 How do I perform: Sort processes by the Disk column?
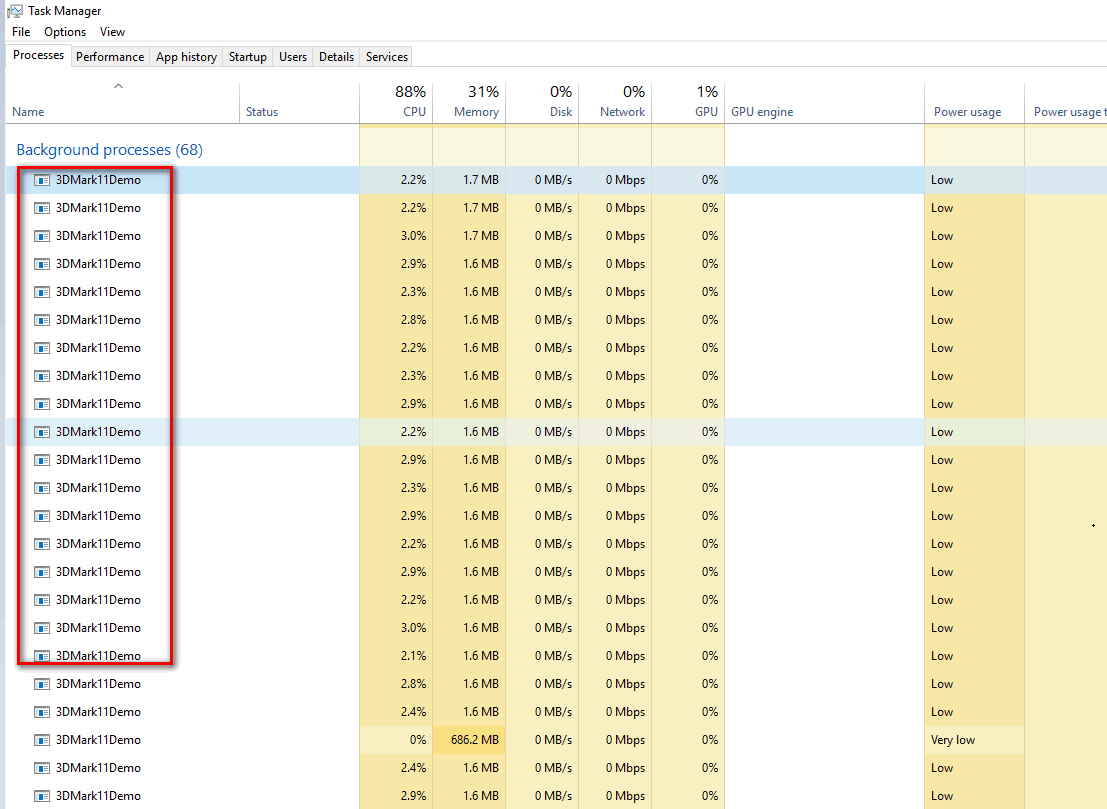pyautogui.click(x=542, y=103)
